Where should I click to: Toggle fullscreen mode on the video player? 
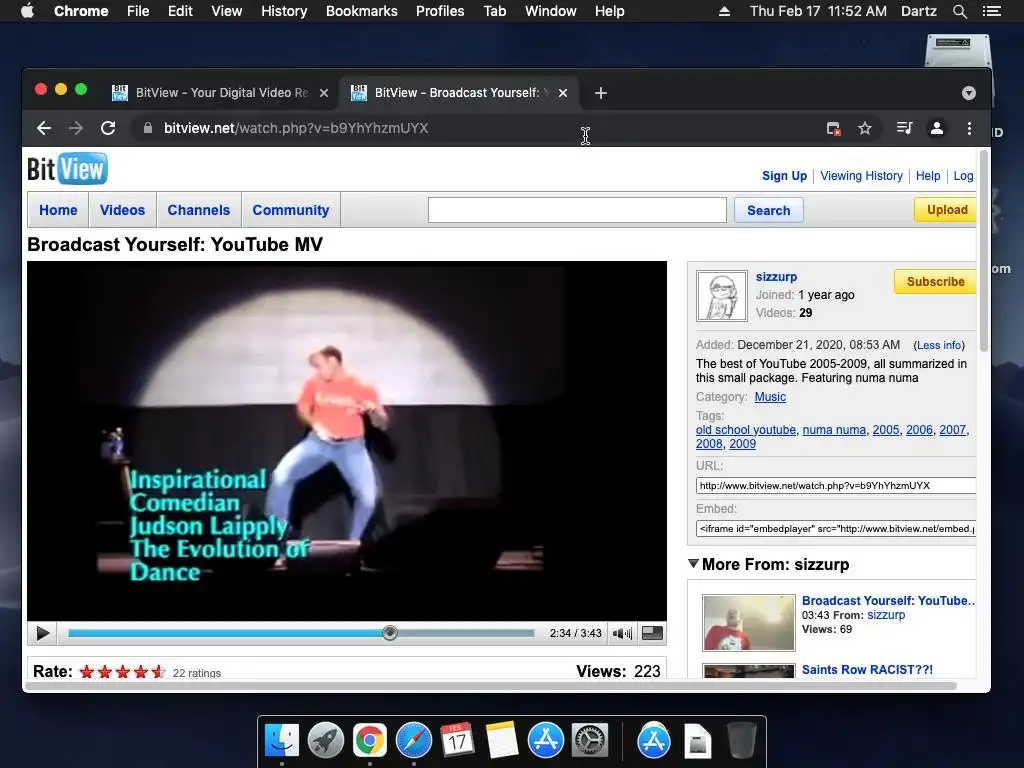pyautogui.click(x=652, y=633)
